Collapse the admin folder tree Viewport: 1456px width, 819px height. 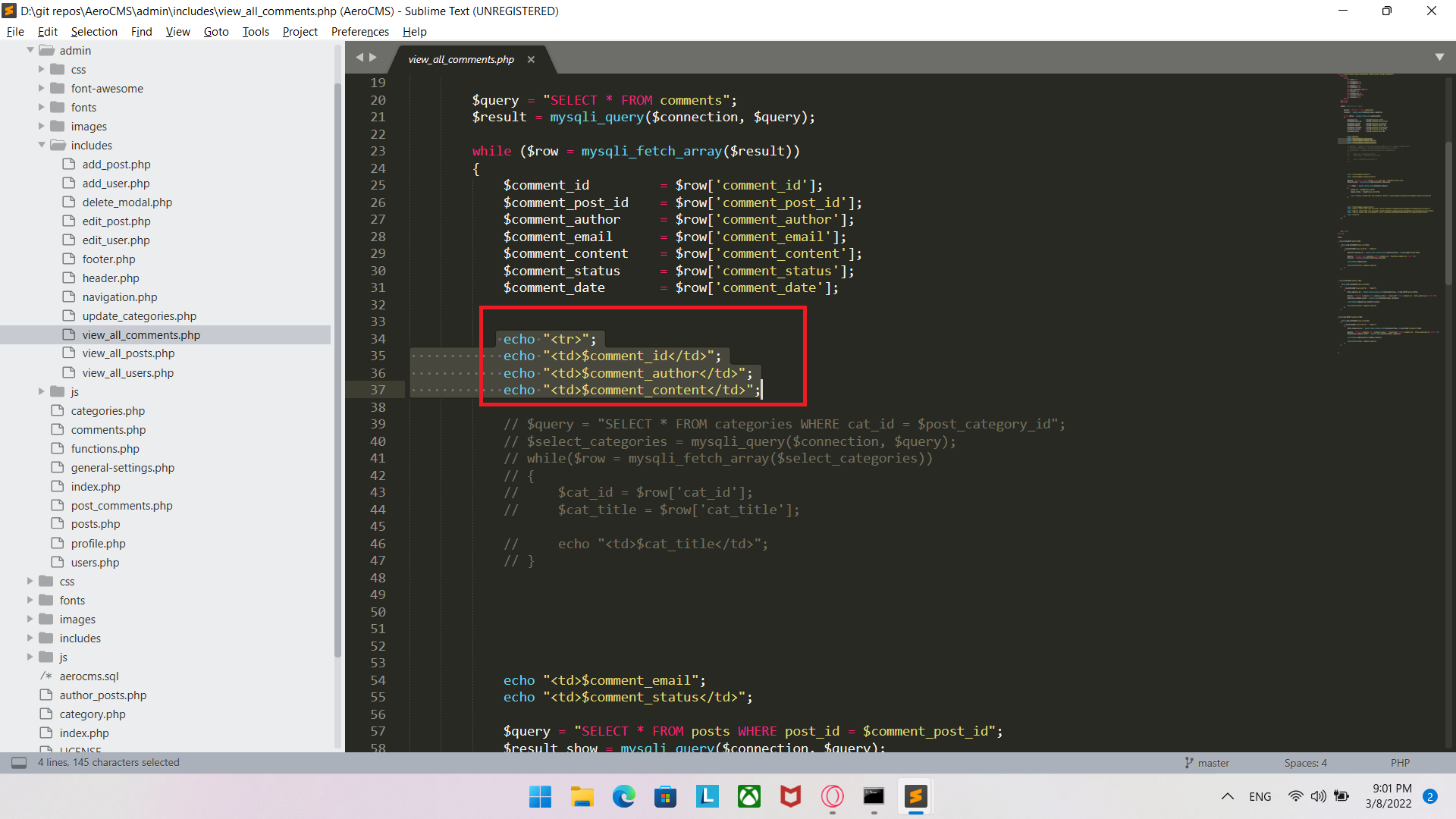point(30,50)
